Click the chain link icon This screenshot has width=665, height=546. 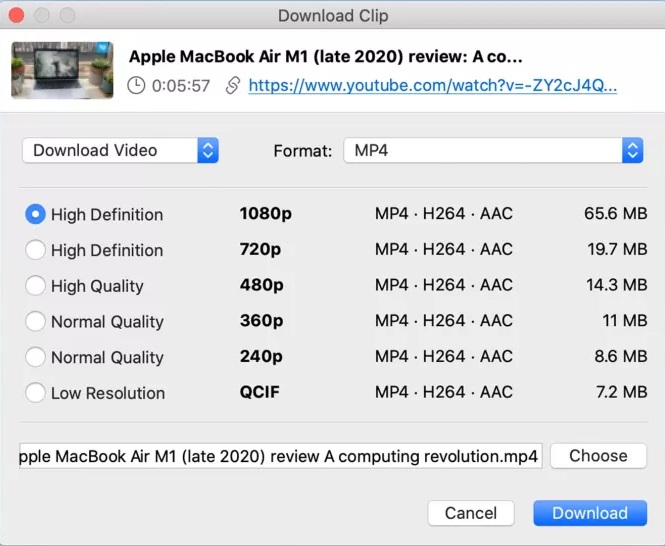click(x=233, y=86)
